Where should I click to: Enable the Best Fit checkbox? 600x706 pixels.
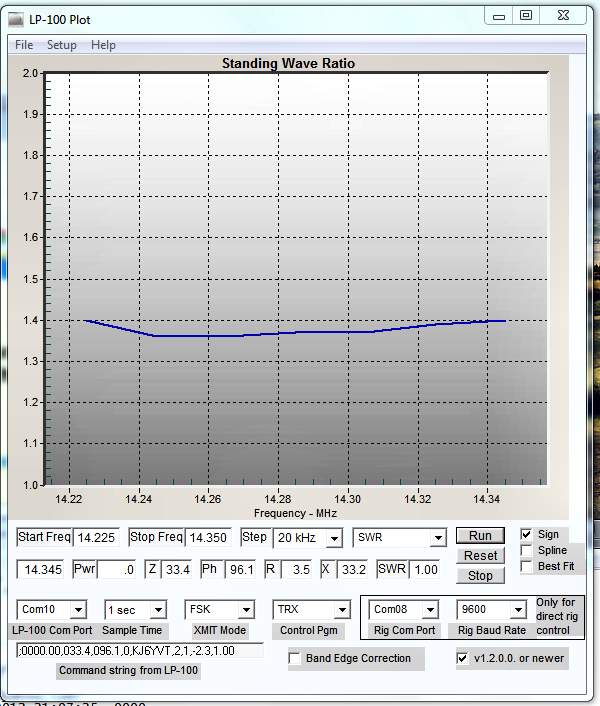coord(527,567)
